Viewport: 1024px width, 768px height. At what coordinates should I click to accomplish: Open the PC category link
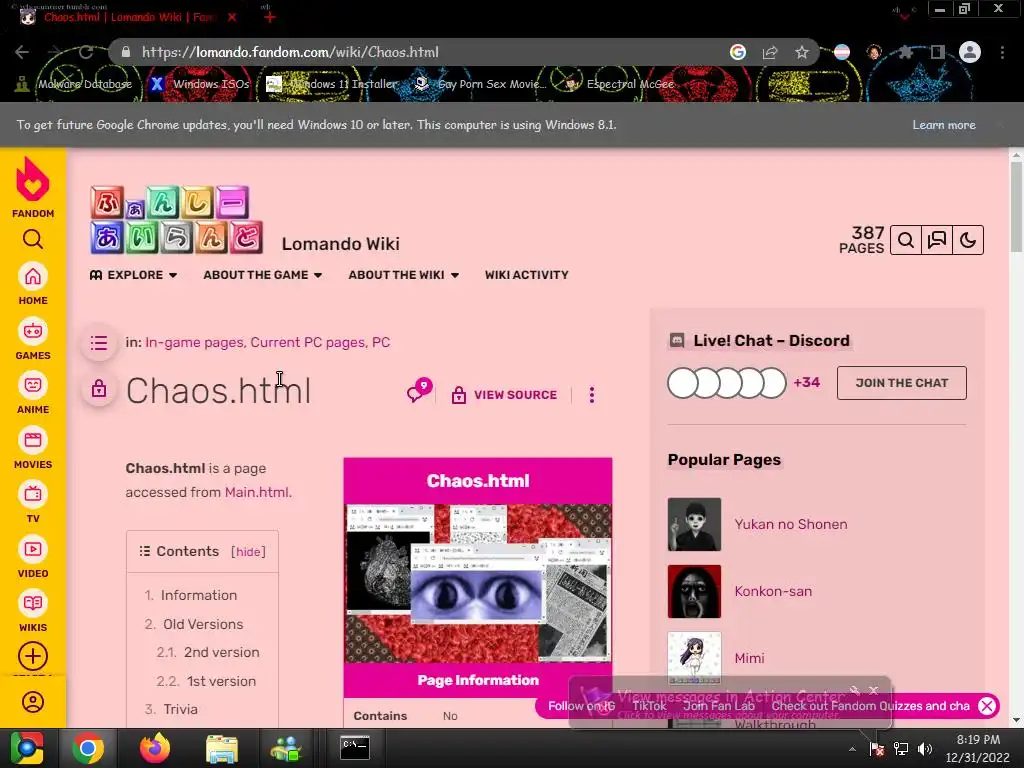tap(381, 342)
